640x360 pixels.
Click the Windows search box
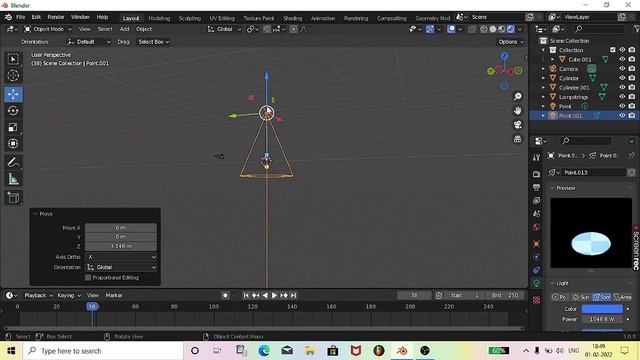tap(103, 351)
